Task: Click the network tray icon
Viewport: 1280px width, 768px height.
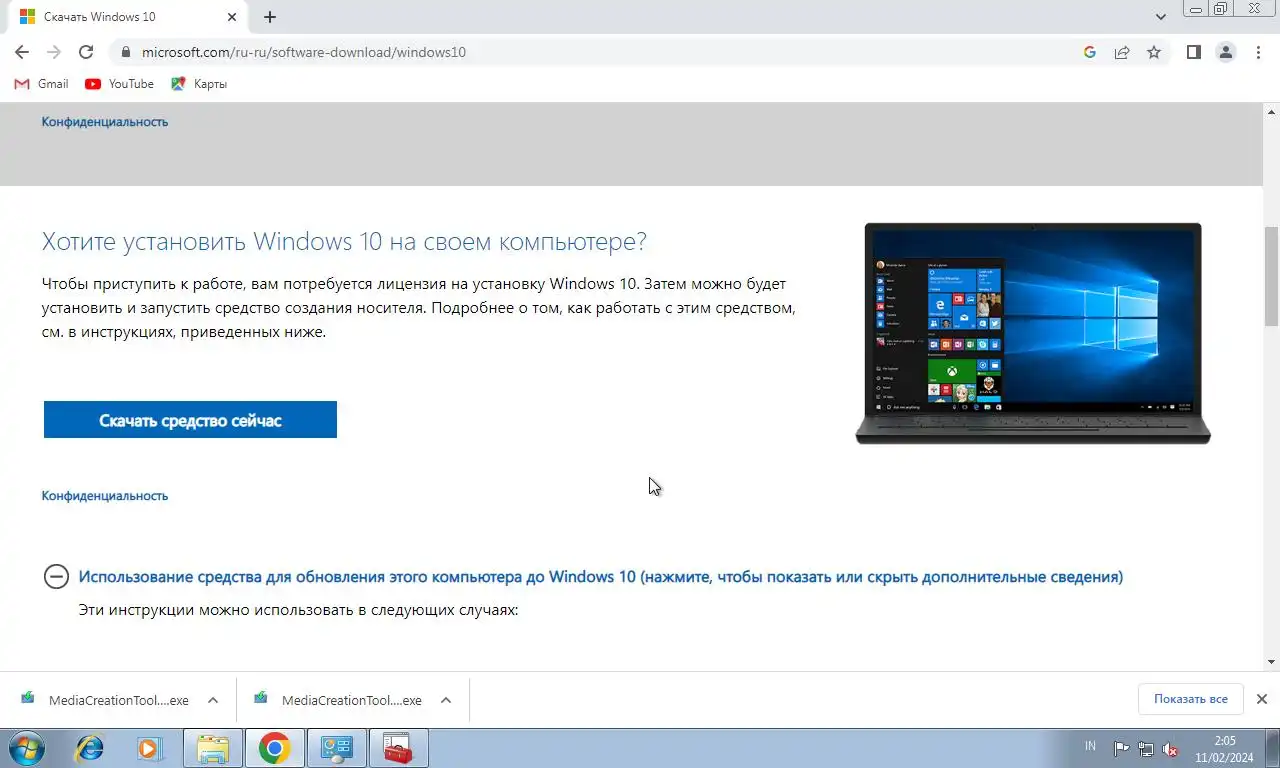Action: coord(1146,748)
